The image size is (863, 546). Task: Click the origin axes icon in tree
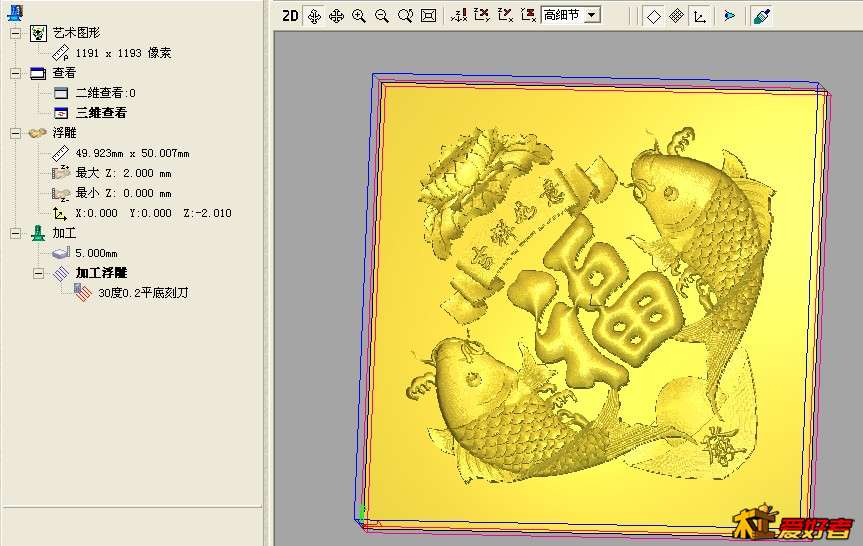pos(60,214)
